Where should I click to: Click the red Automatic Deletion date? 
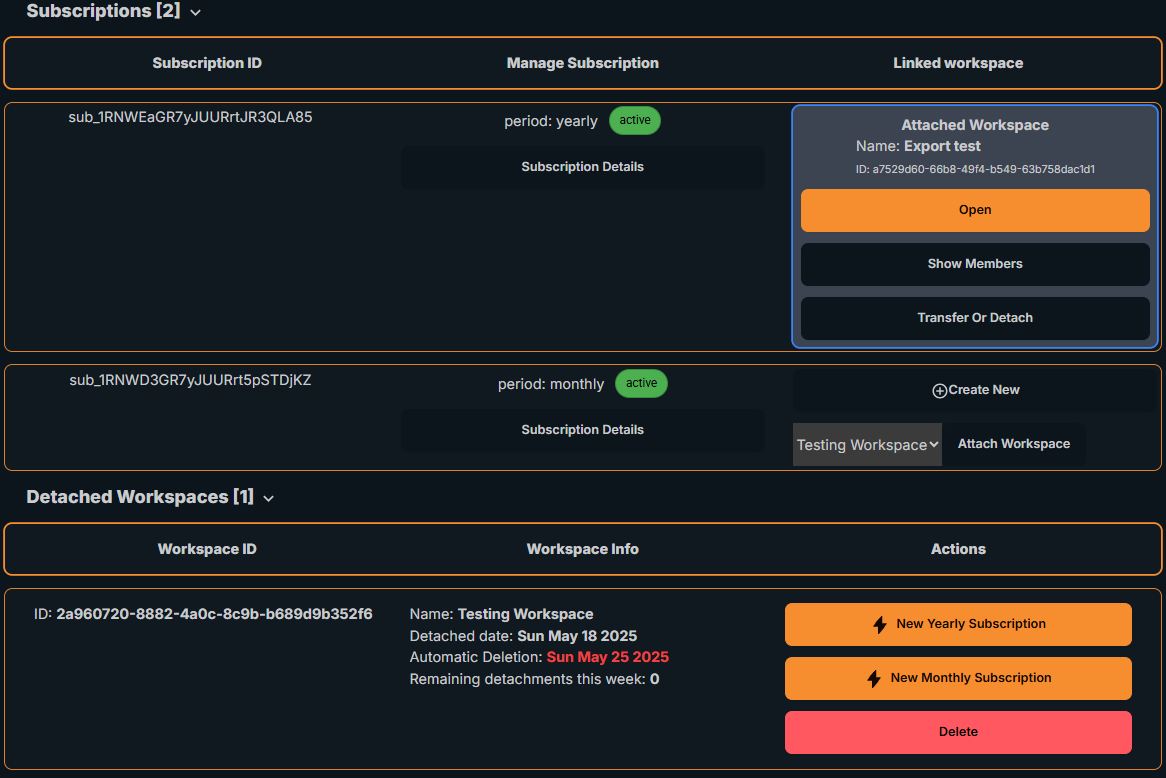[607, 657]
